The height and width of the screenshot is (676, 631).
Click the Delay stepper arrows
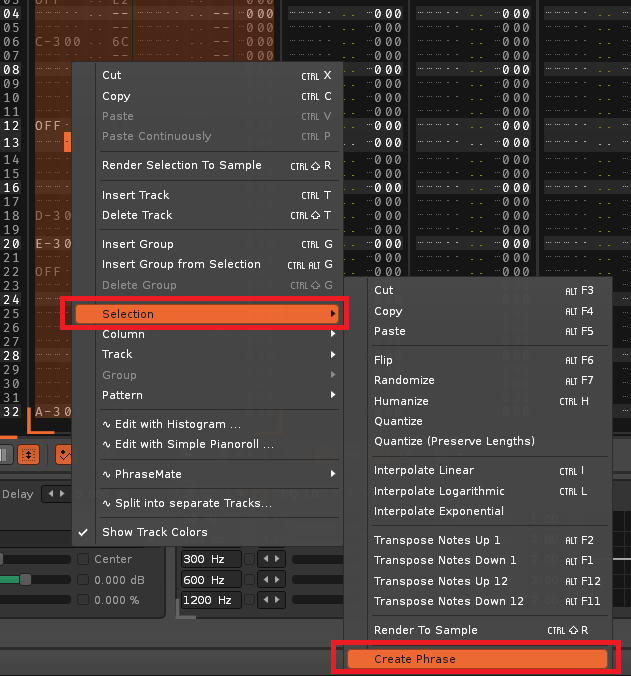click(x=56, y=494)
